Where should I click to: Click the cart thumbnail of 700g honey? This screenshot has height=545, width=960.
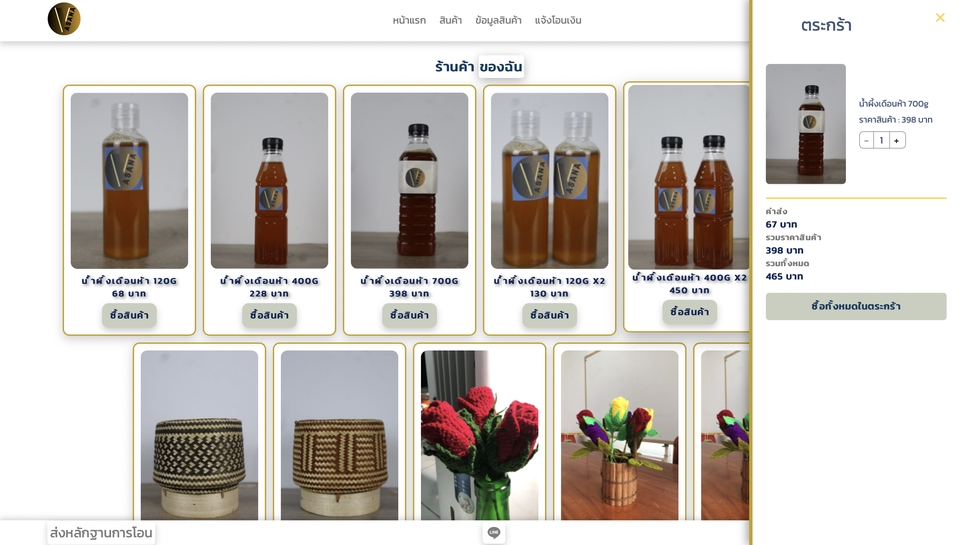[x=806, y=124]
